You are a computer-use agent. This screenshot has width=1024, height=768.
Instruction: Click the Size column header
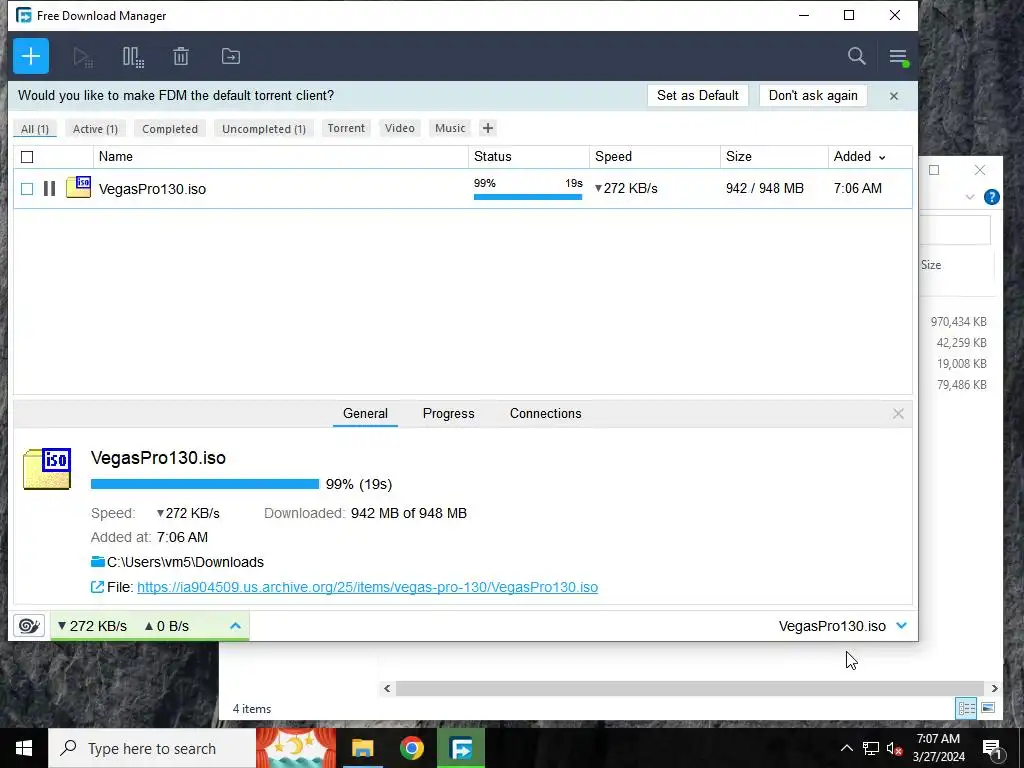coord(775,157)
